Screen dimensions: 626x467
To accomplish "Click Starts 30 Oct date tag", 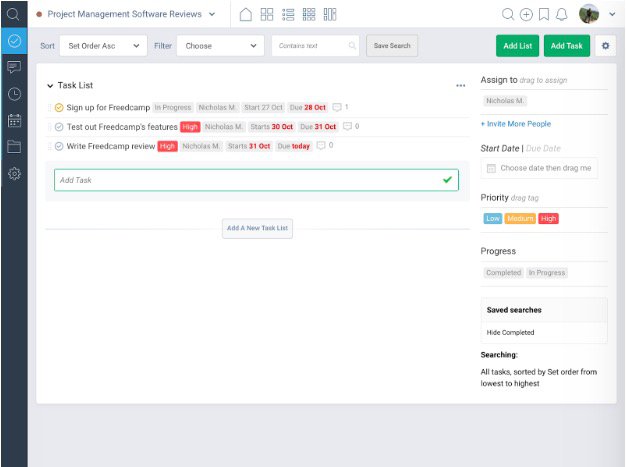I will point(271,127).
